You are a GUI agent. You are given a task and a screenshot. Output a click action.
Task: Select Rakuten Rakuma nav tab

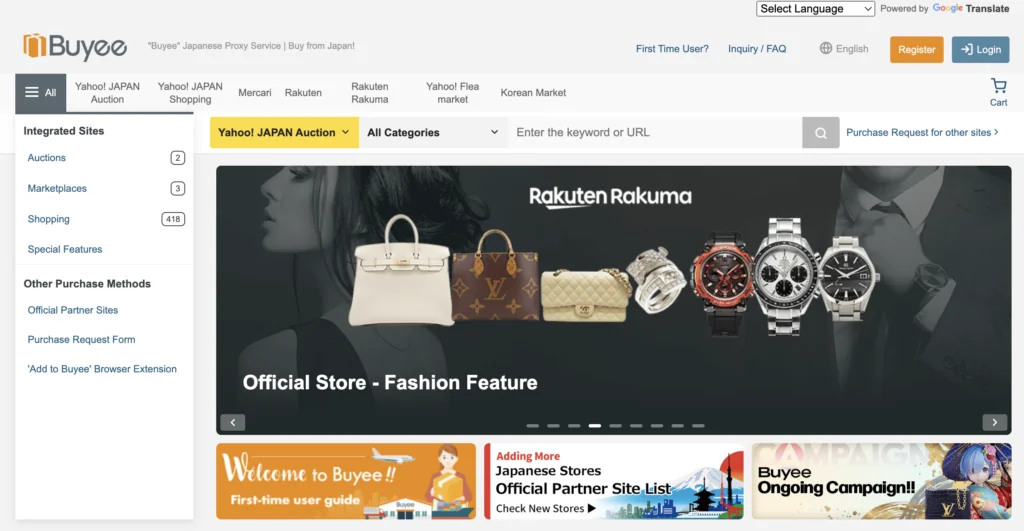coord(370,93)
